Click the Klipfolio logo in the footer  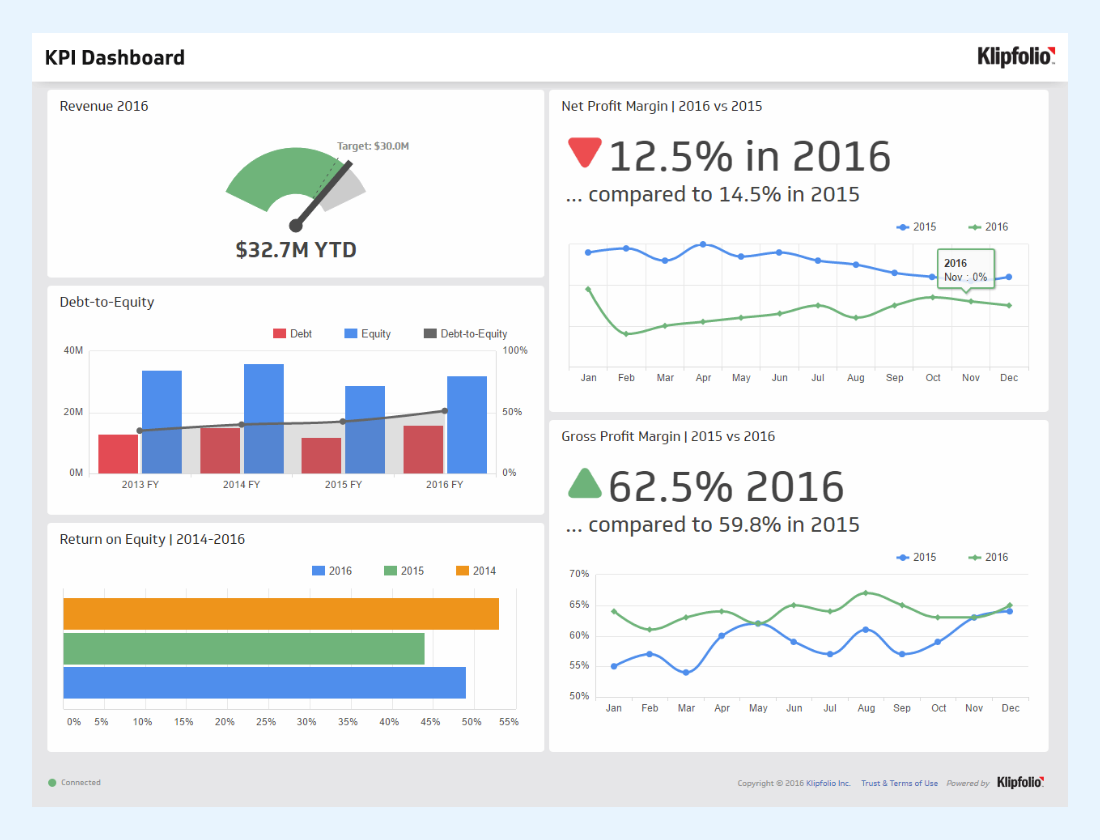(1018, 783)
